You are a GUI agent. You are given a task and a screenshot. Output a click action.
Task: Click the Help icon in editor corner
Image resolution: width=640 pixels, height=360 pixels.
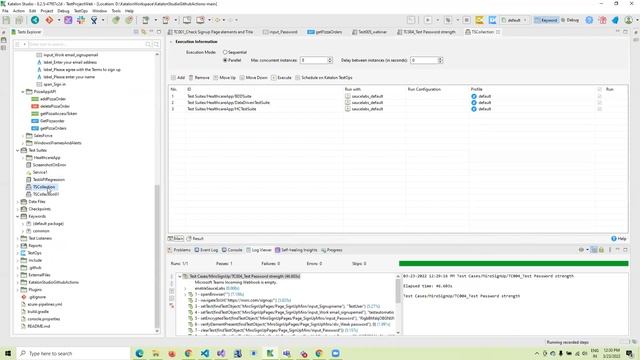point(614,238)
